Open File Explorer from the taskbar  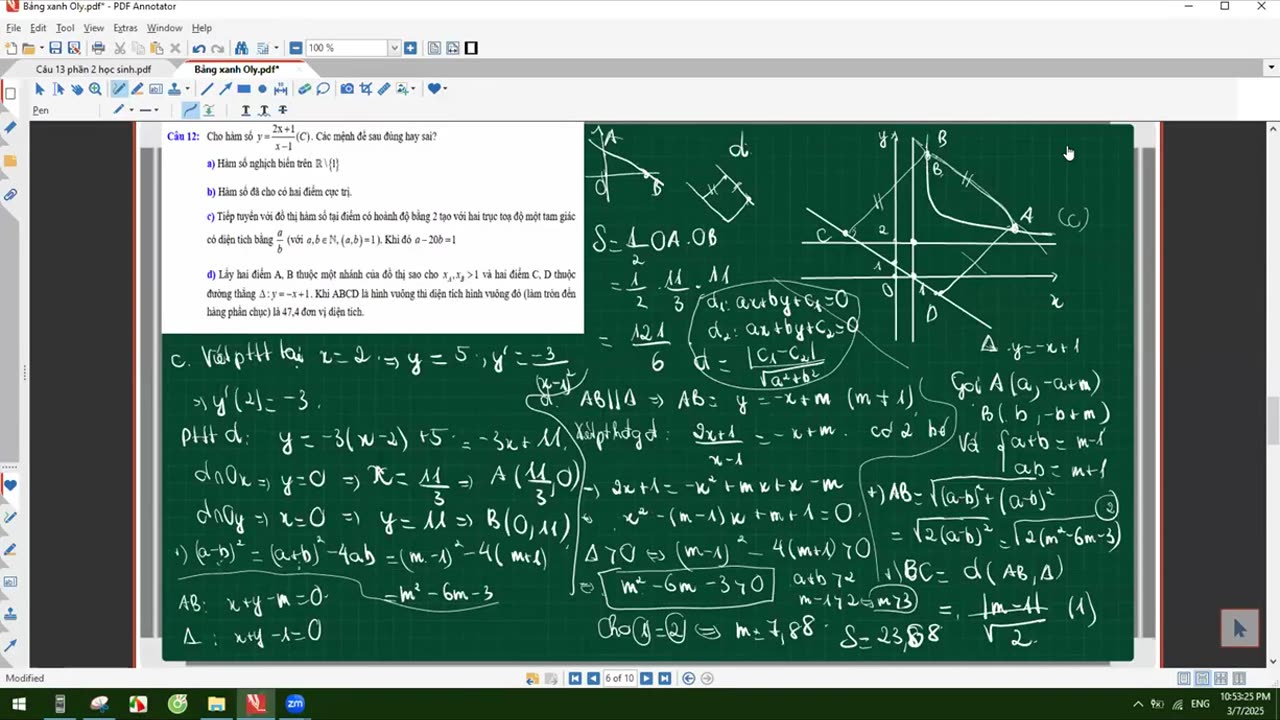(x=216, y=704)
